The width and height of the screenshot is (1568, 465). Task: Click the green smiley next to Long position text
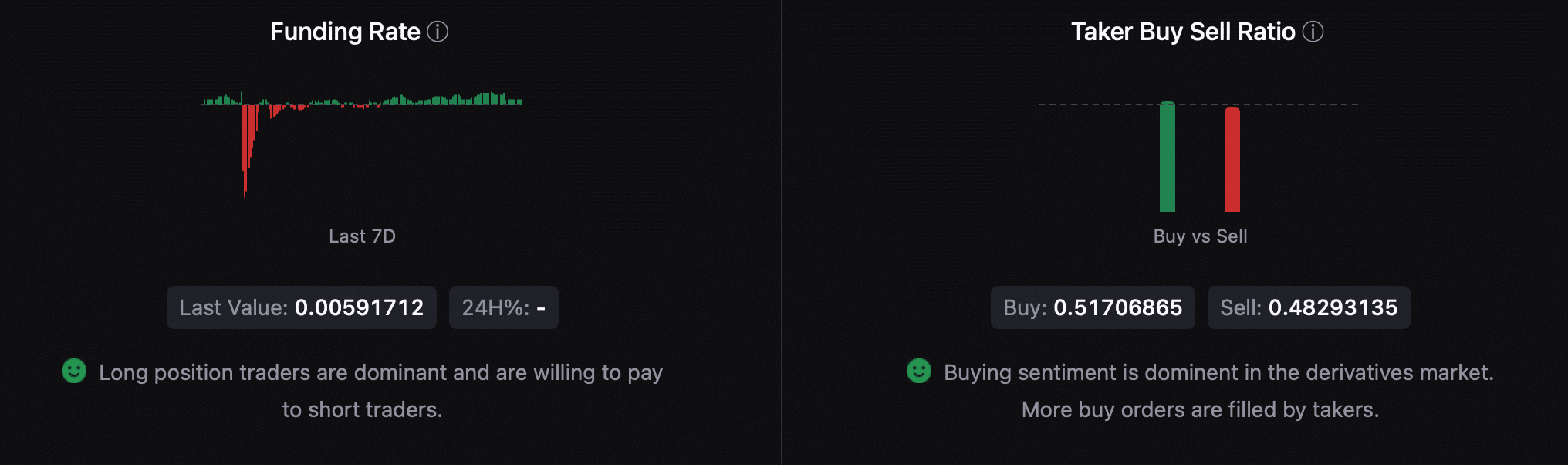74,371
